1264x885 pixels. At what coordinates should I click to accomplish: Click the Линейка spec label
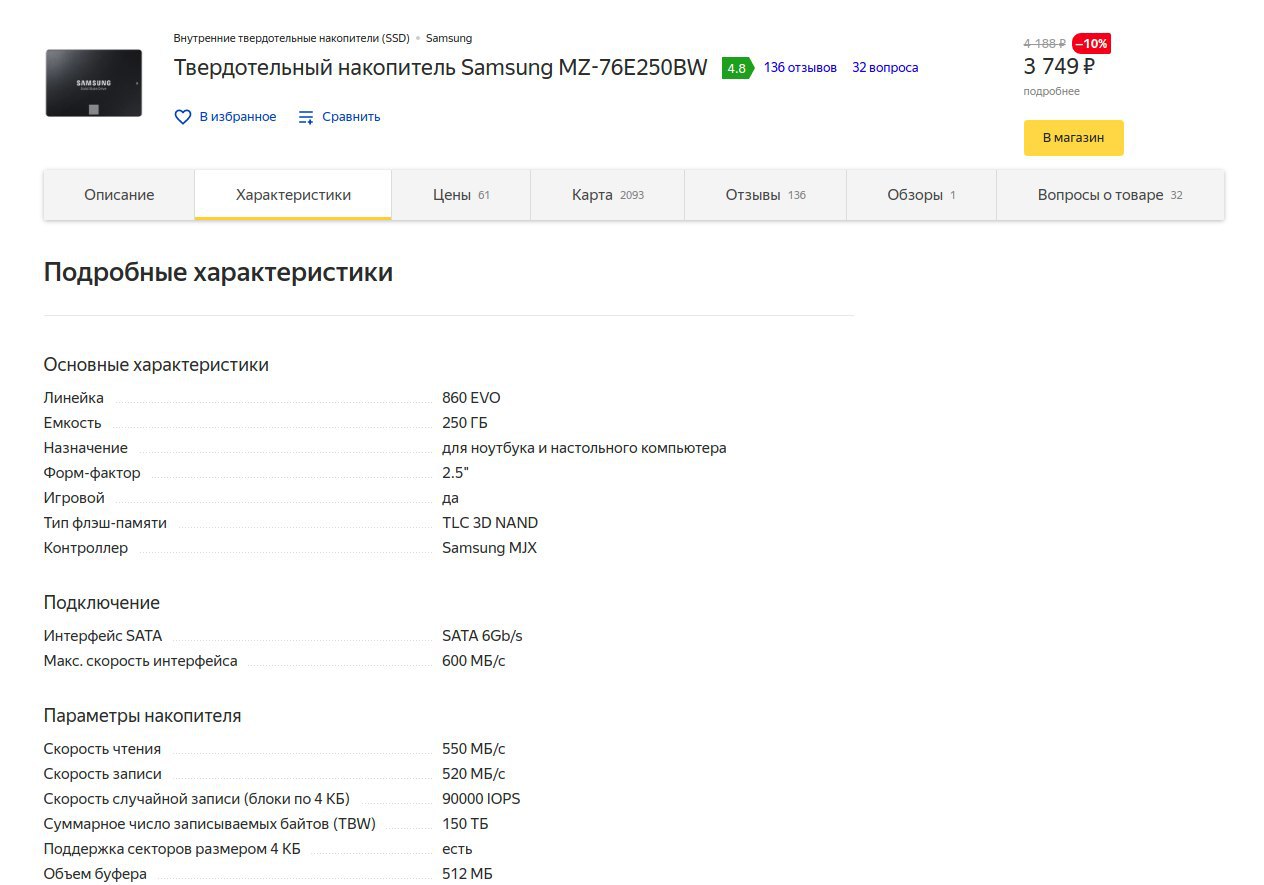click(x=74, y=398)
